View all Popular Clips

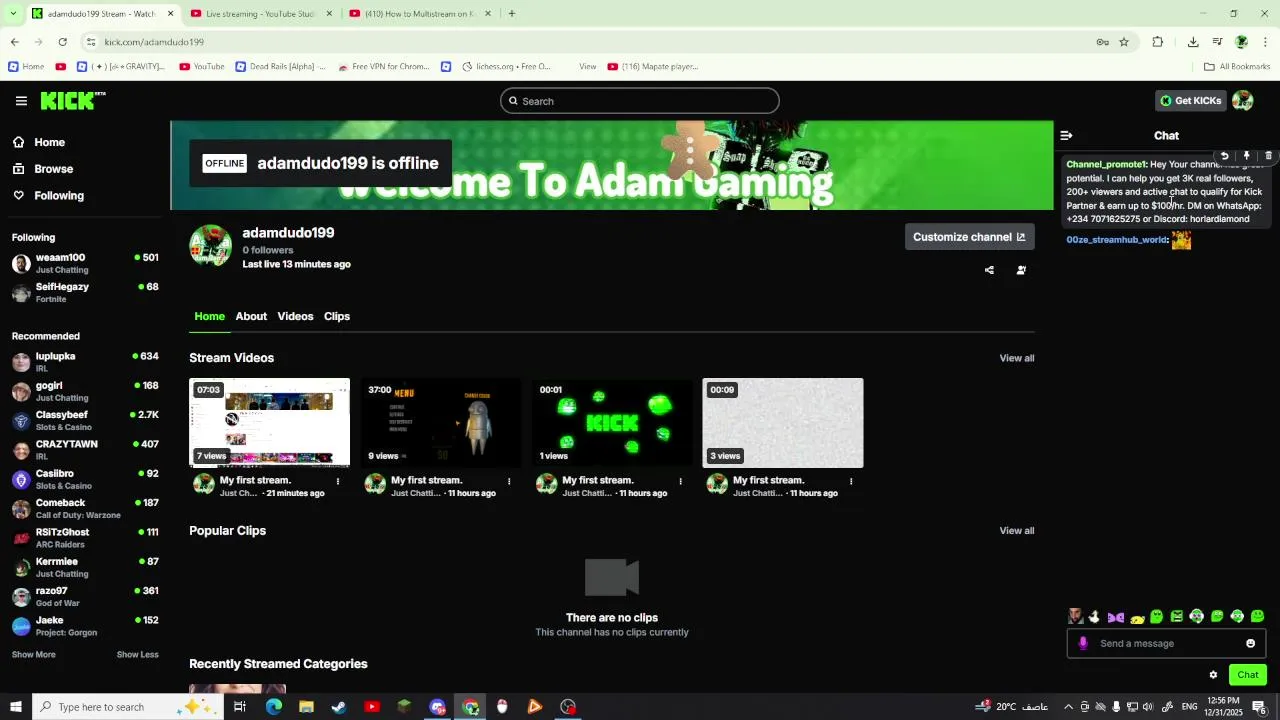click(x=1017, y=531)
